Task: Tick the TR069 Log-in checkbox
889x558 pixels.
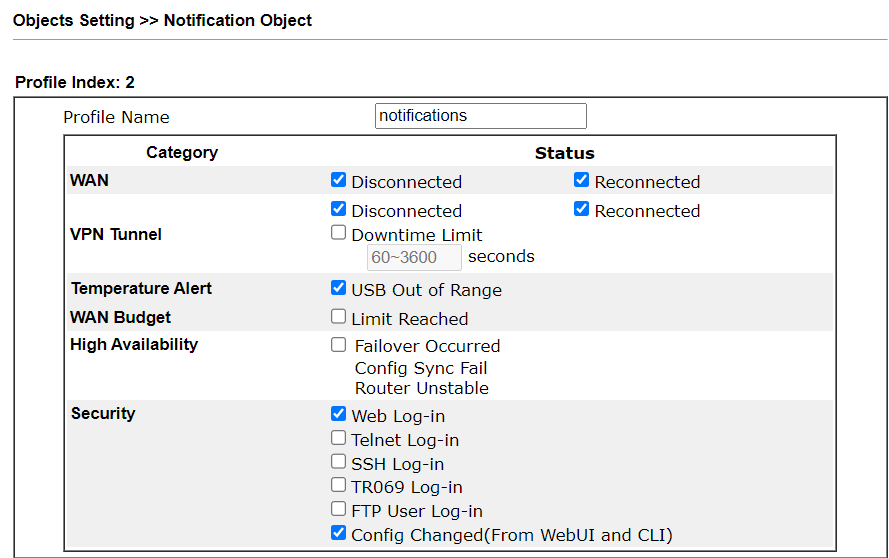Action: click(338, 485)
